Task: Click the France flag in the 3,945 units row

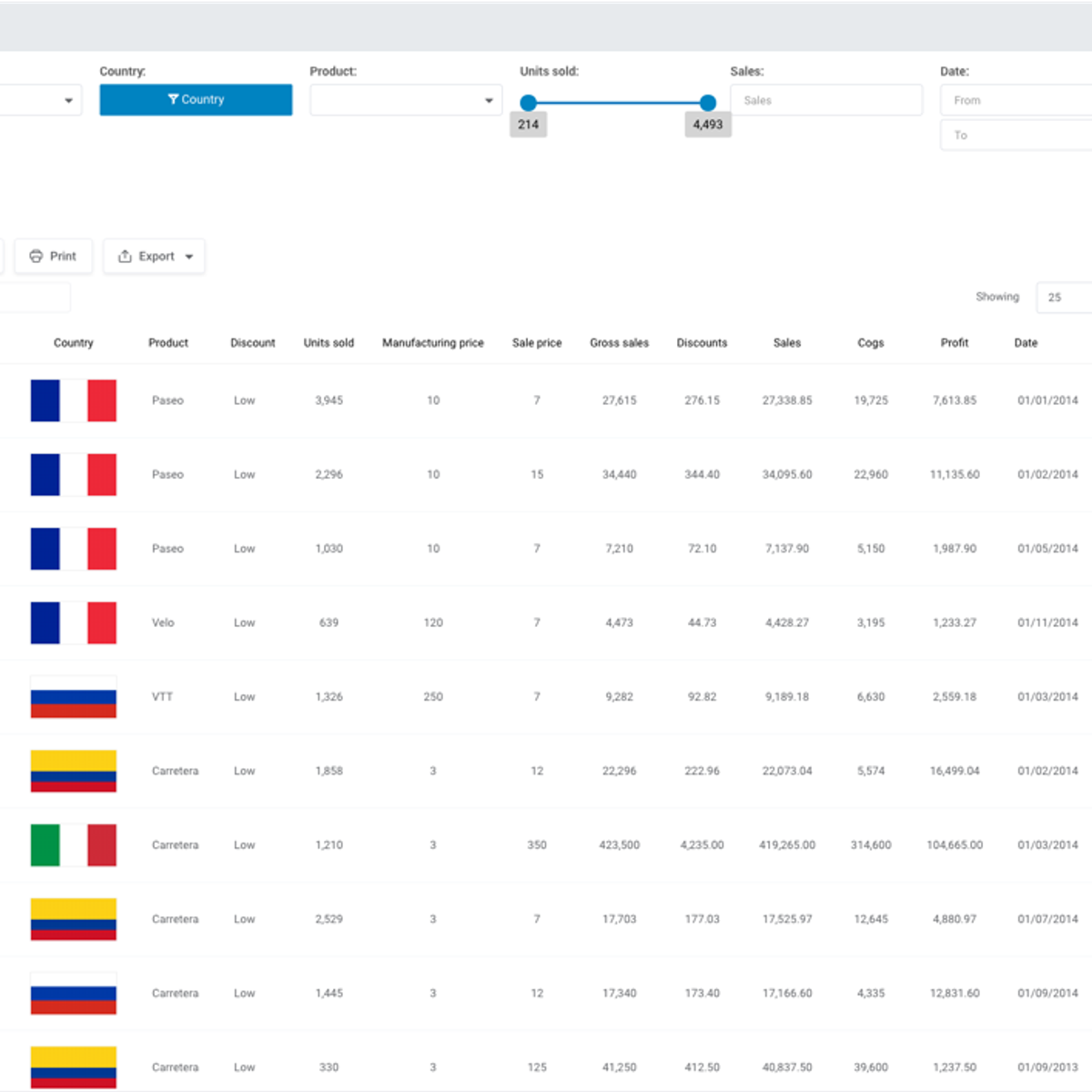Action: (73, 400)
